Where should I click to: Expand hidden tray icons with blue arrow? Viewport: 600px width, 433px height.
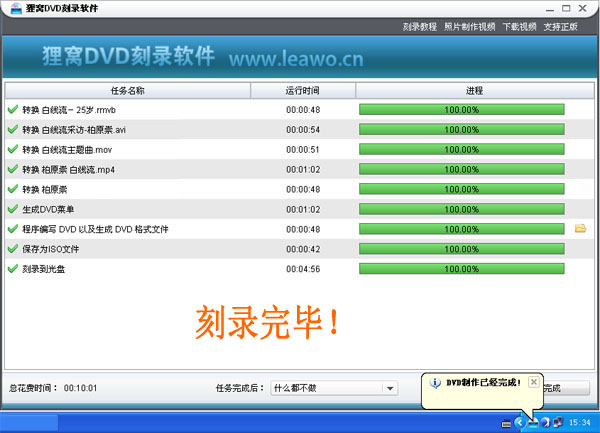click(520, 422)
